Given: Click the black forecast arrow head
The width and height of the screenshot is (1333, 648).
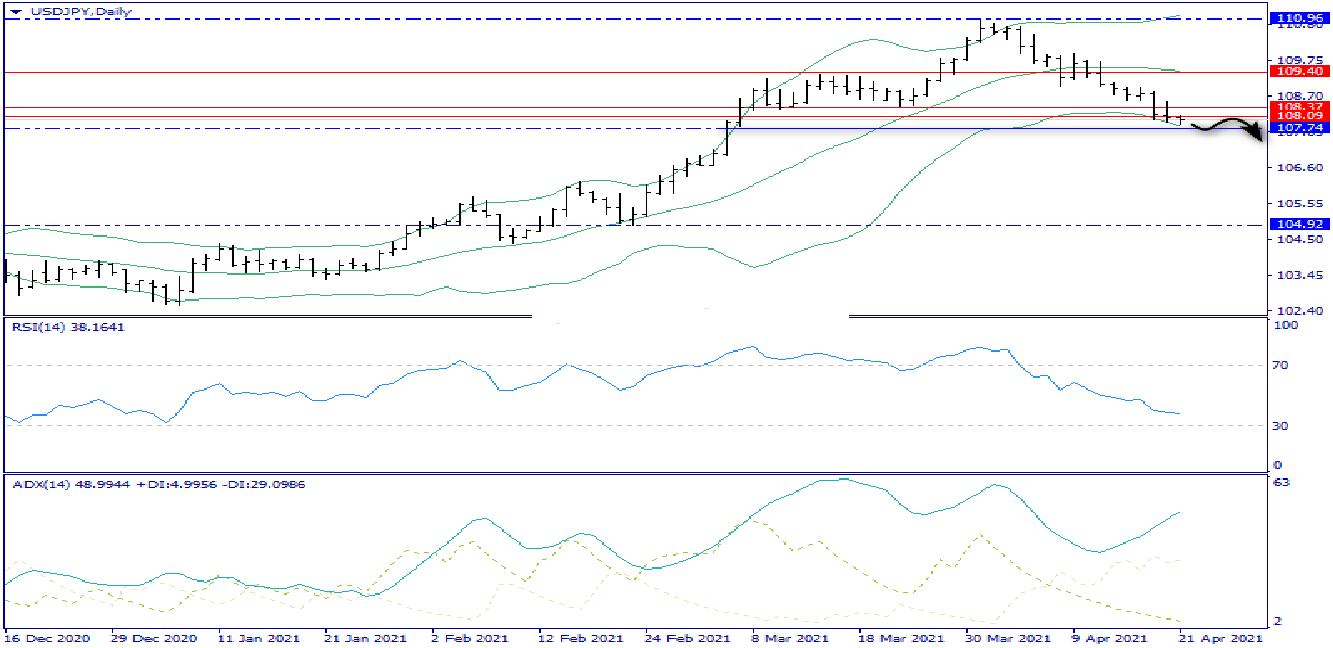Looking at the screenshot, I should tap(1257, 136).
